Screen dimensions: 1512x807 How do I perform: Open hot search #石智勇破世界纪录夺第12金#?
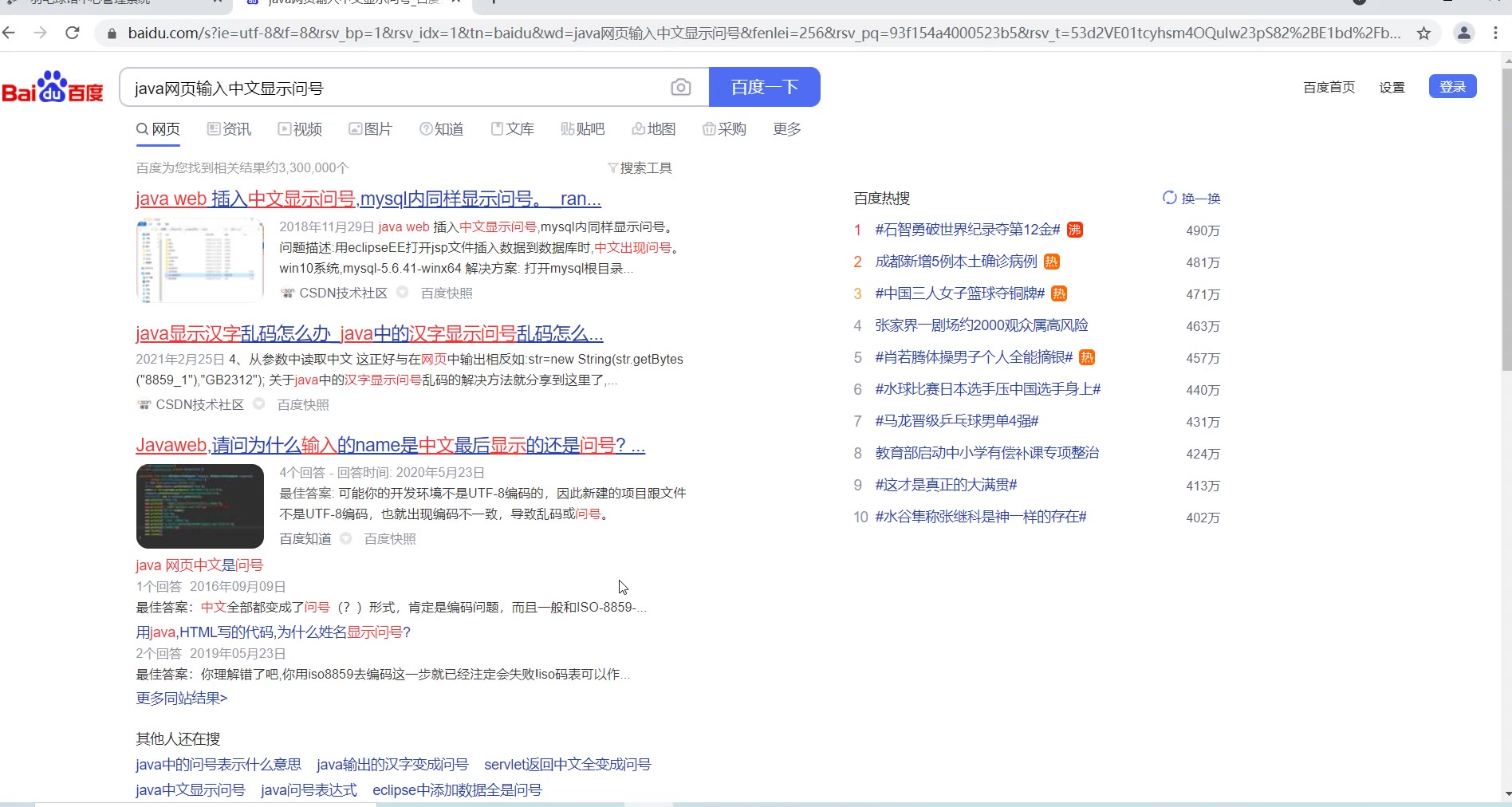(x=967, y=230)
